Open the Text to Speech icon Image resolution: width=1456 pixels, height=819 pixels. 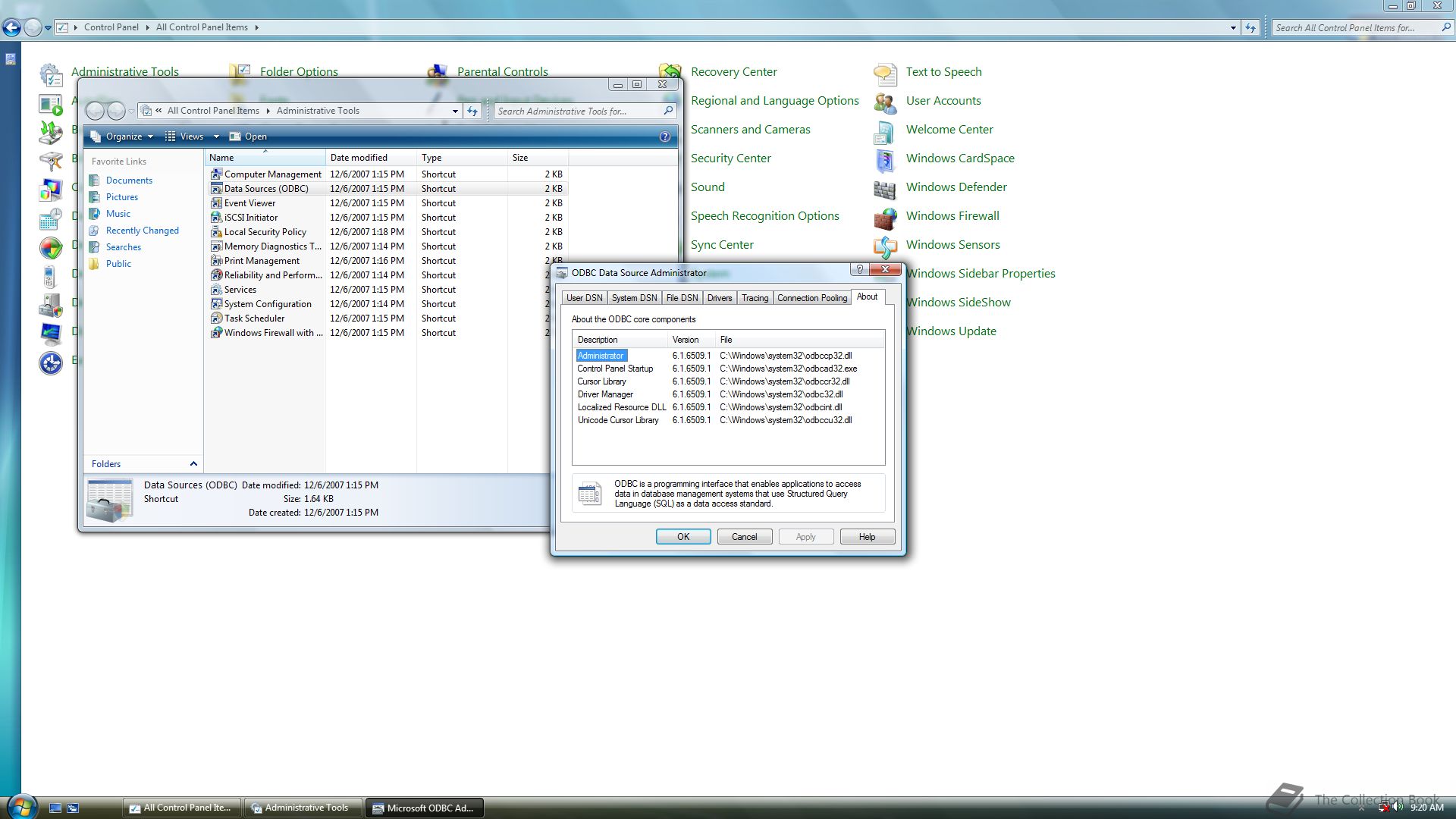click(x=885, y=73)
